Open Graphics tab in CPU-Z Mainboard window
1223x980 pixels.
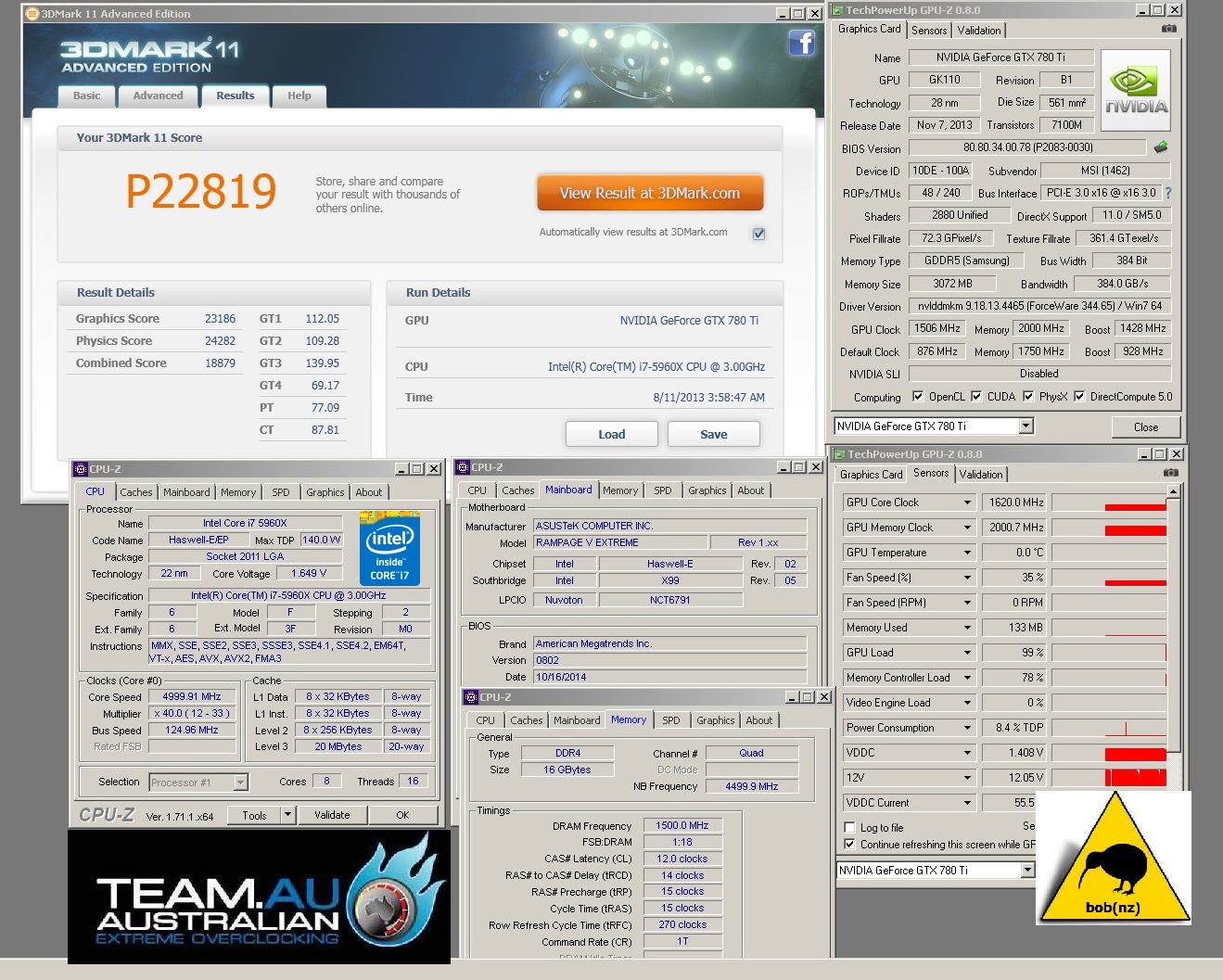(707, 490)
